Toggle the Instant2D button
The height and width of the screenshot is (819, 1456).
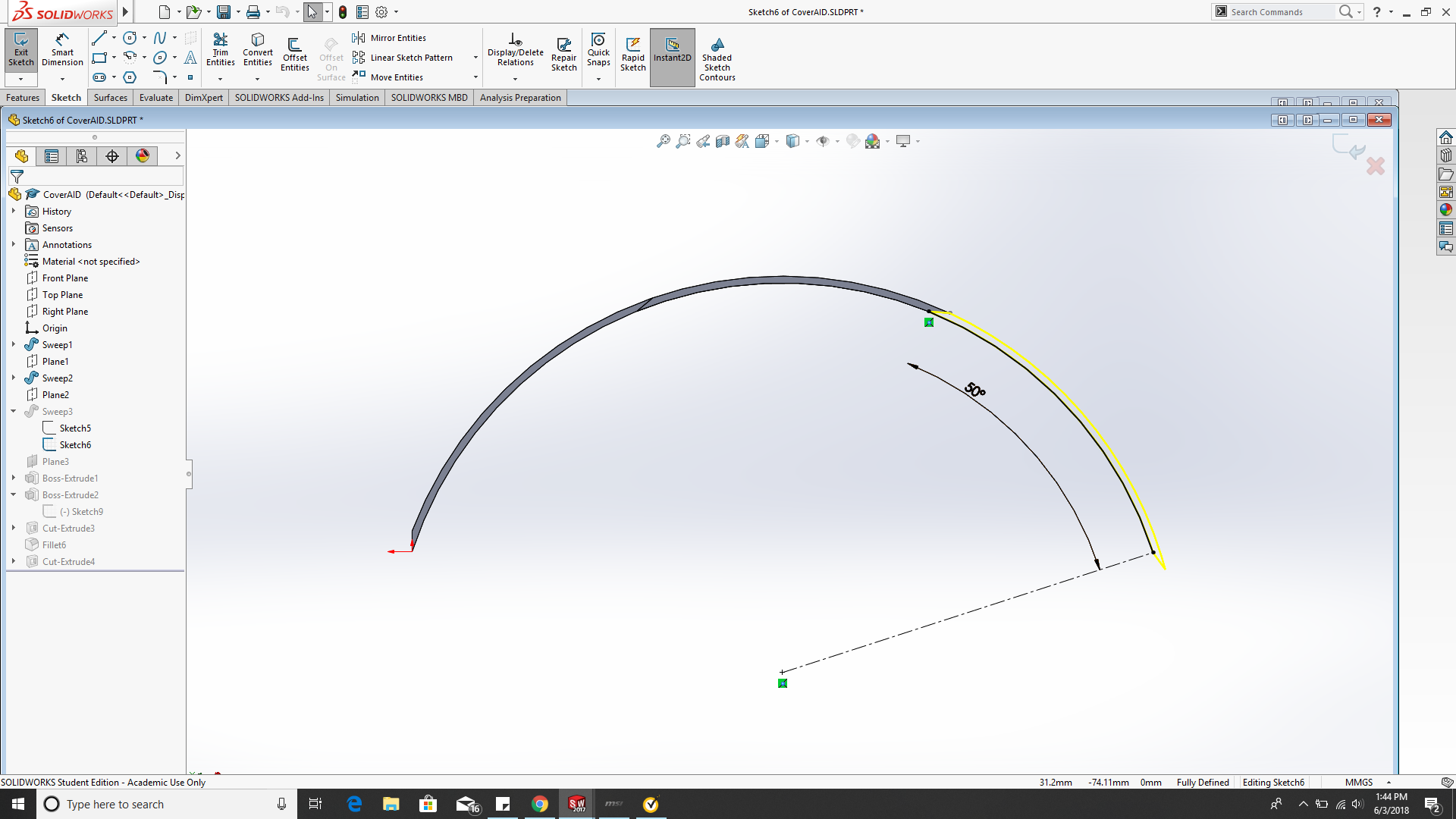672,58
